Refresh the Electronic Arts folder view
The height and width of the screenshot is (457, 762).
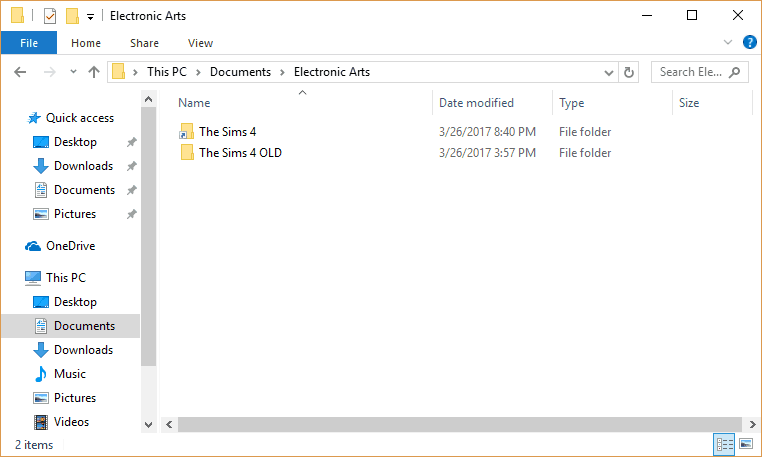pyautogui.click(x=628, y=72)
